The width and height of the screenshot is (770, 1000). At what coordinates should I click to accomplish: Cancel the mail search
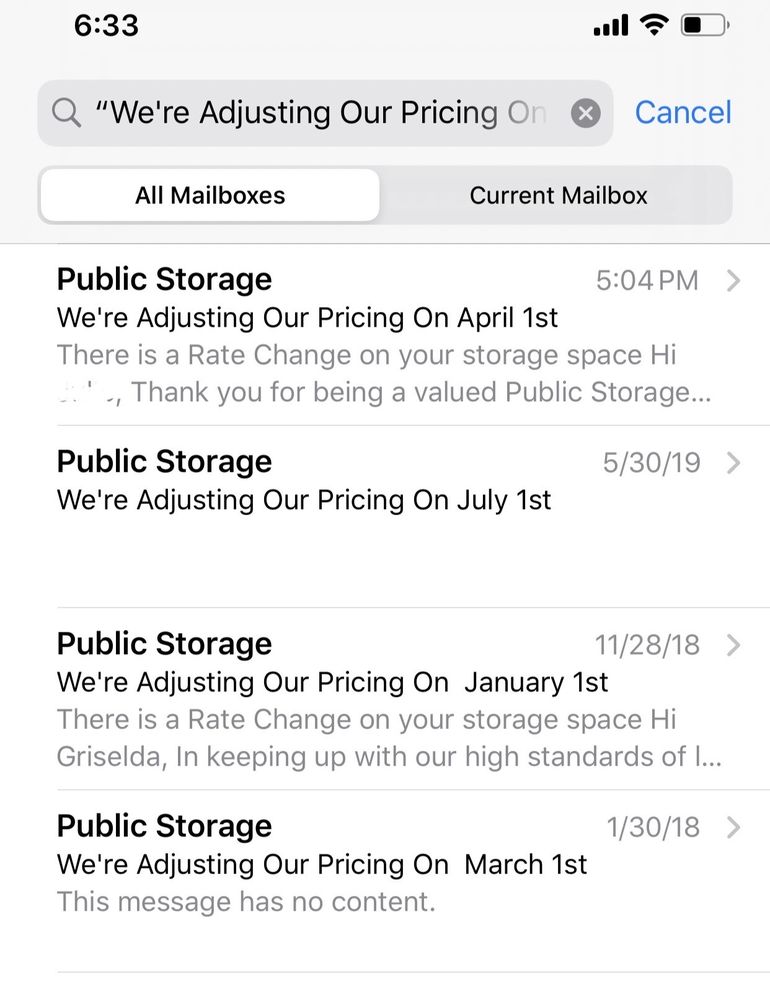coord(683,113)
